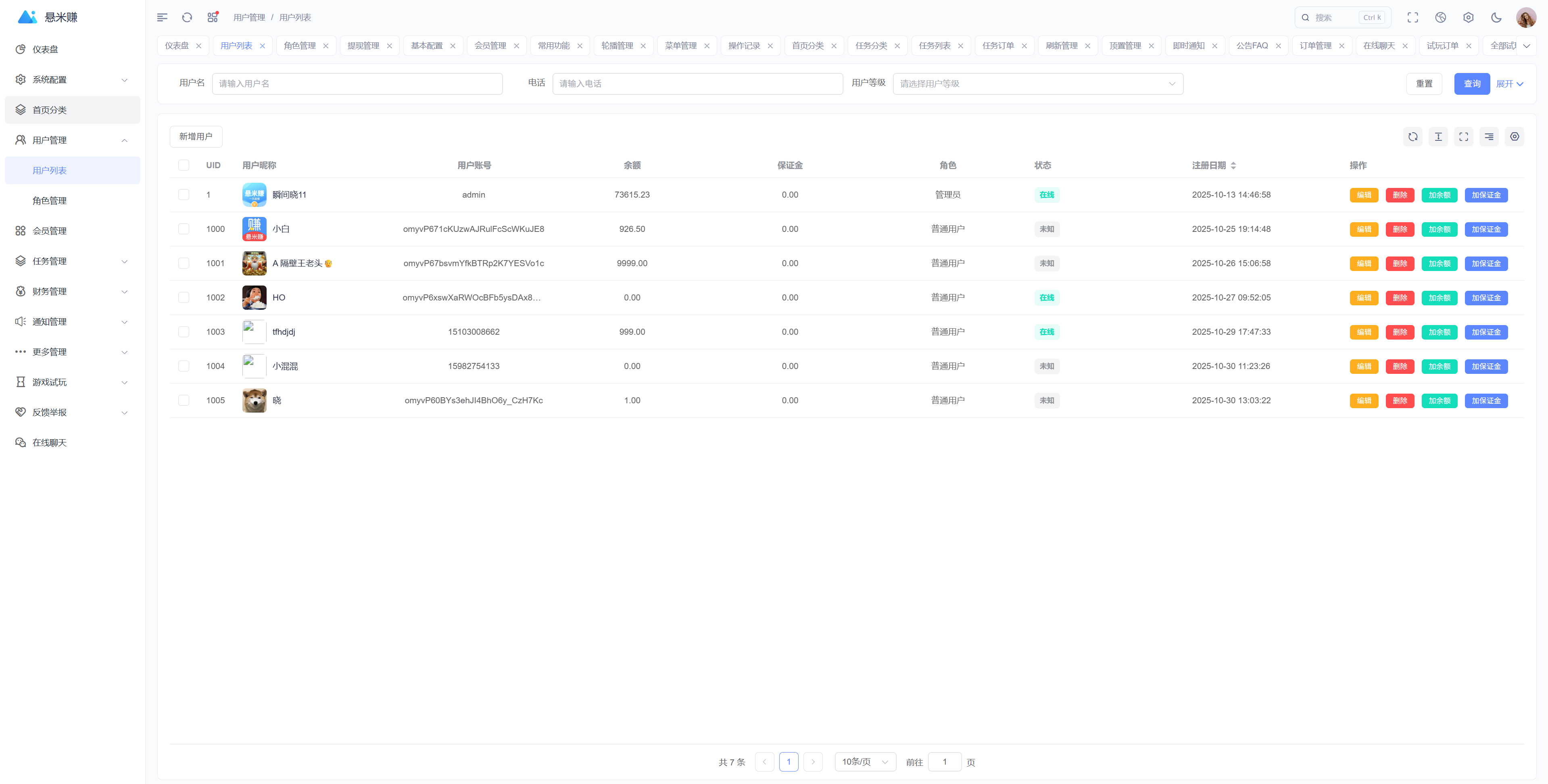Click the 新增用户 button
The width and height of the screenshot is (1548, 784).
[x=196, y=137]
